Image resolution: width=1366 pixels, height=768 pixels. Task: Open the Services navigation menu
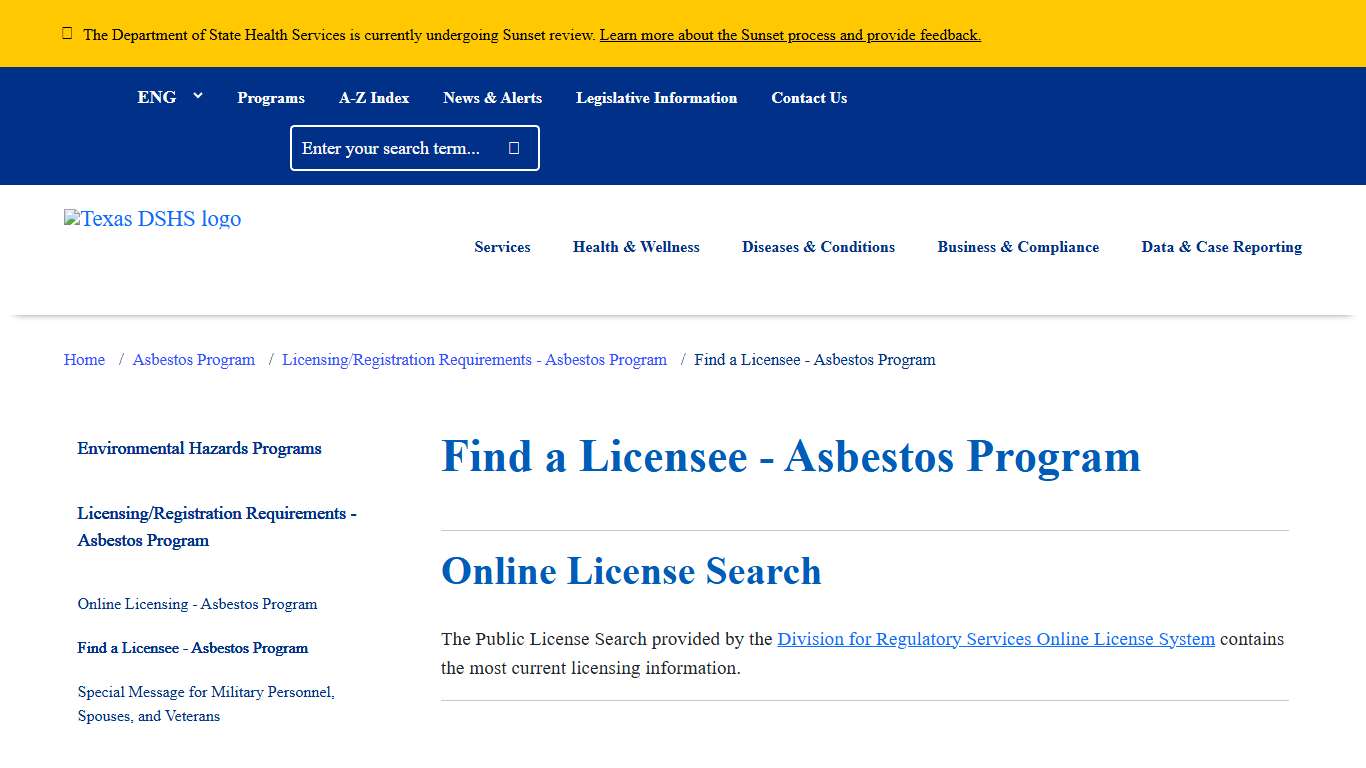click(502, 247)
